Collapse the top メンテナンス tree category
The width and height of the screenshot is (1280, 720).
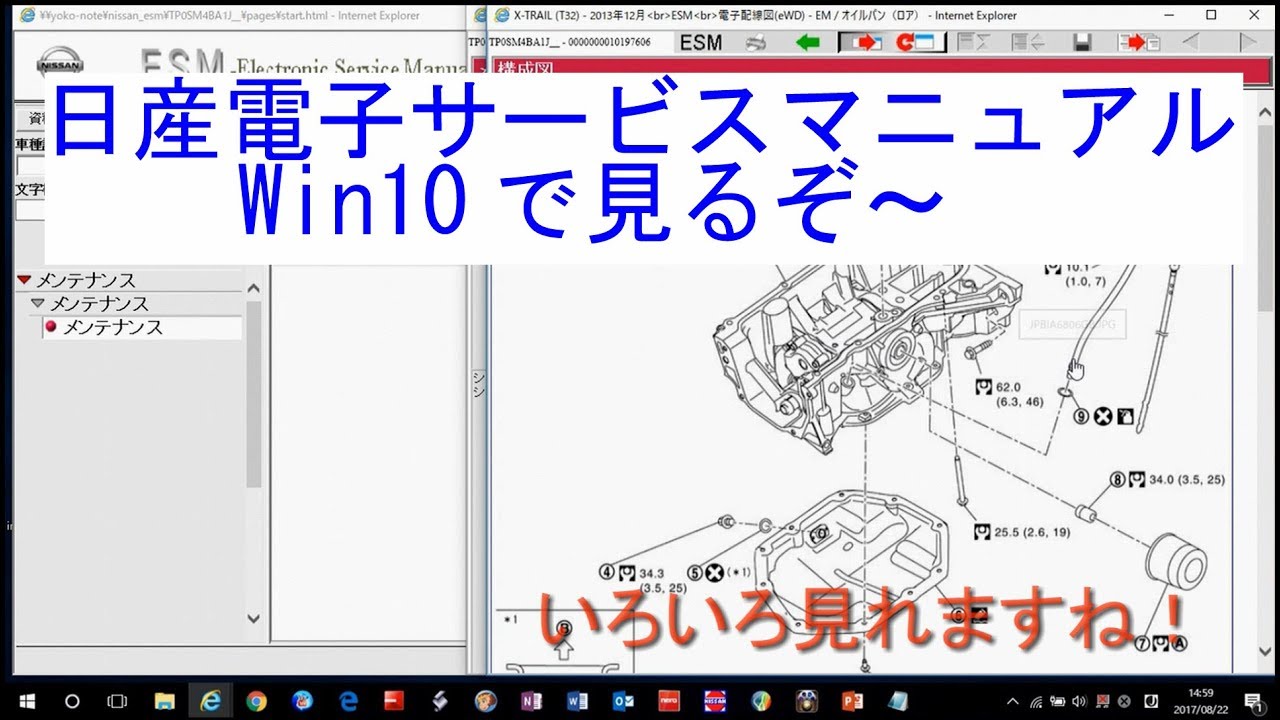24,280
